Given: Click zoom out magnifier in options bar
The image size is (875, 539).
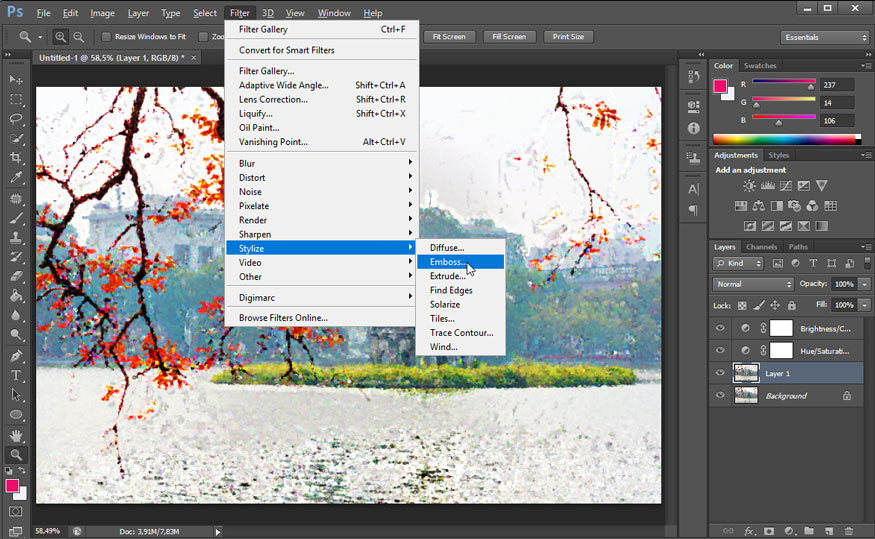Looking at the screenshot, I should point(79,37).
